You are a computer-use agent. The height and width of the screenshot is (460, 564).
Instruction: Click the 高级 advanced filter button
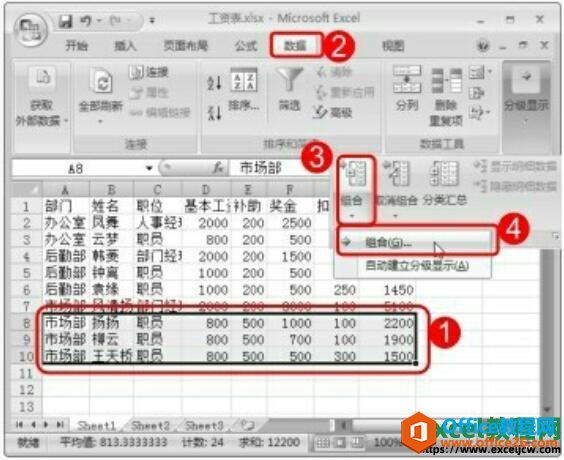(333, 113)
